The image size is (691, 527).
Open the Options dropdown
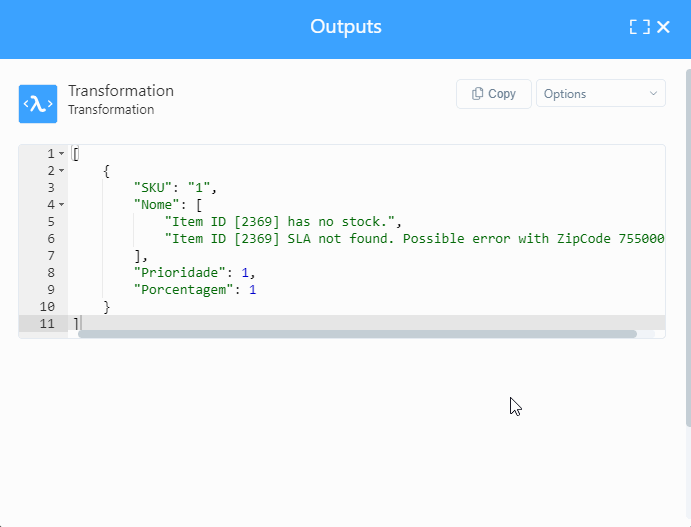[600, 94]
